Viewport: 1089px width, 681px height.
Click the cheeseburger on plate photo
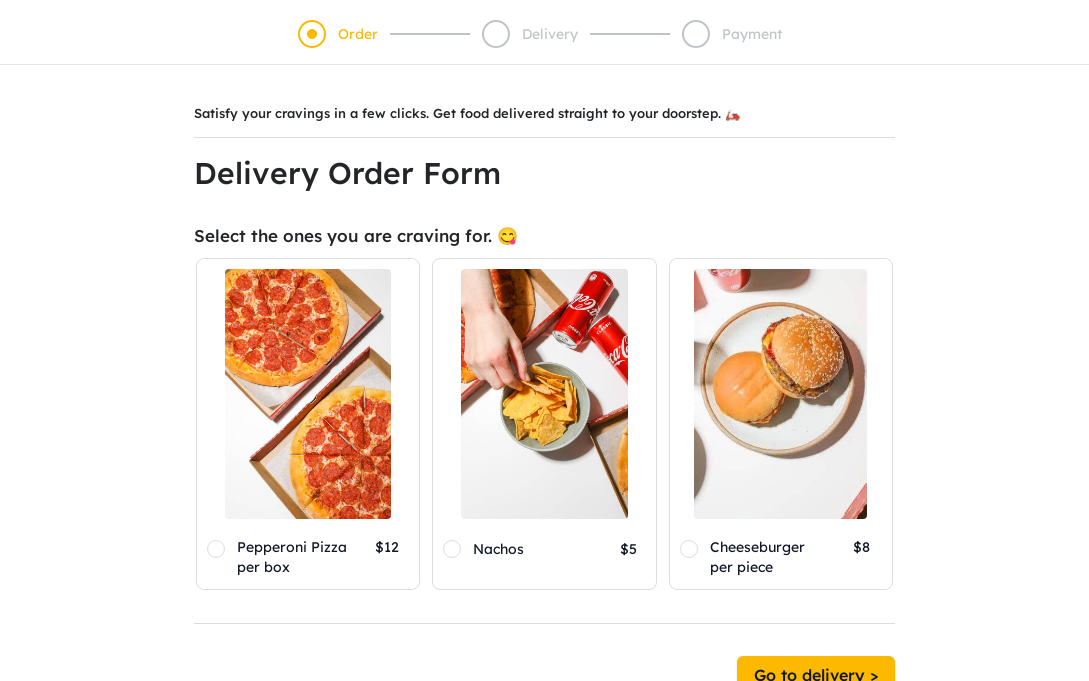pos(781,394)
